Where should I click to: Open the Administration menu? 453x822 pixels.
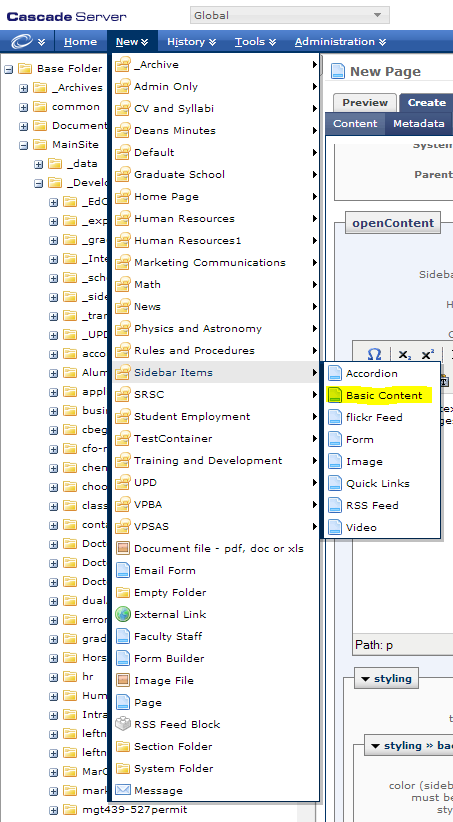[340, 41]
